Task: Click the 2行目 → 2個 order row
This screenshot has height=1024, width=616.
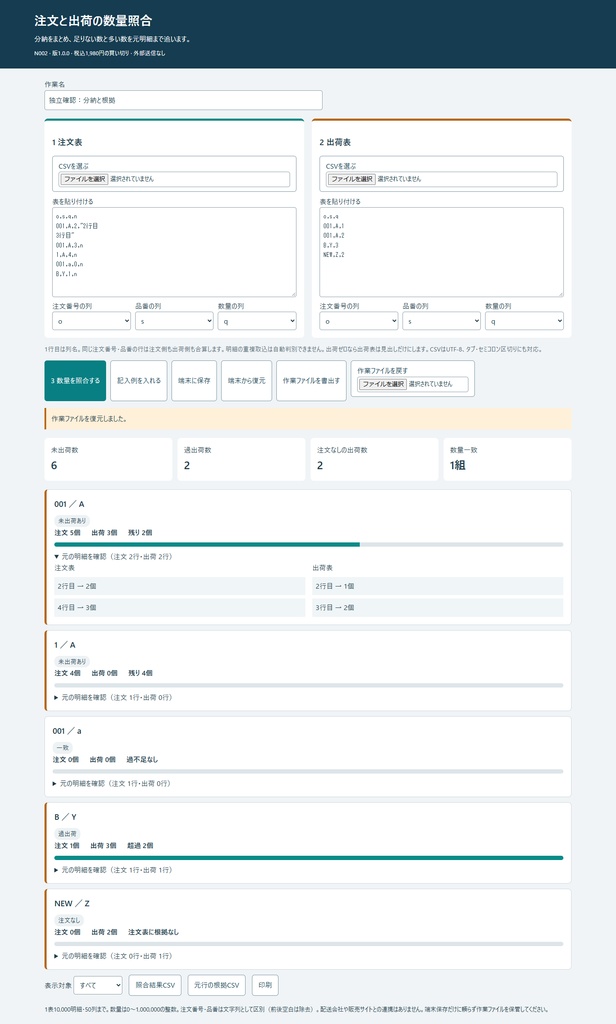Action: tap(180, 586)
